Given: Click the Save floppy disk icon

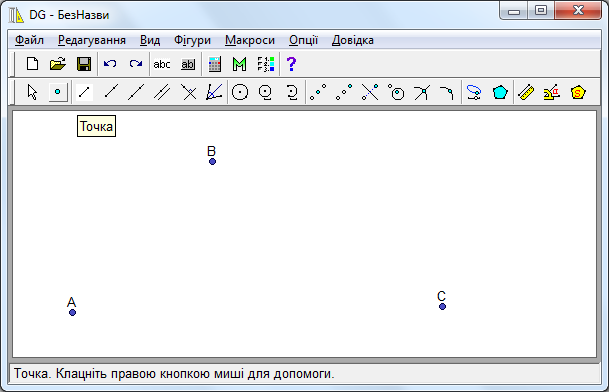Looking at the screenshot, I should tap(84, 64).
